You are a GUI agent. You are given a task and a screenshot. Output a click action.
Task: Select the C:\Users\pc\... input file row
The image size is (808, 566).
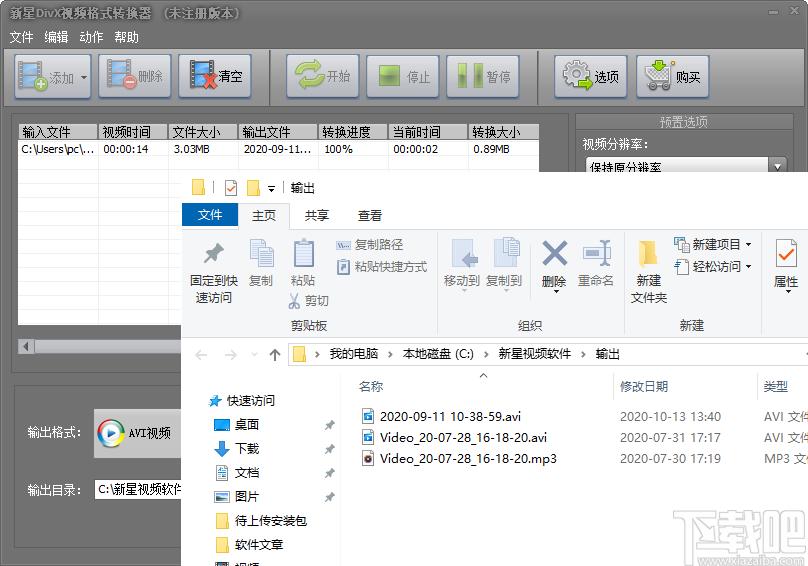point(278,149)
